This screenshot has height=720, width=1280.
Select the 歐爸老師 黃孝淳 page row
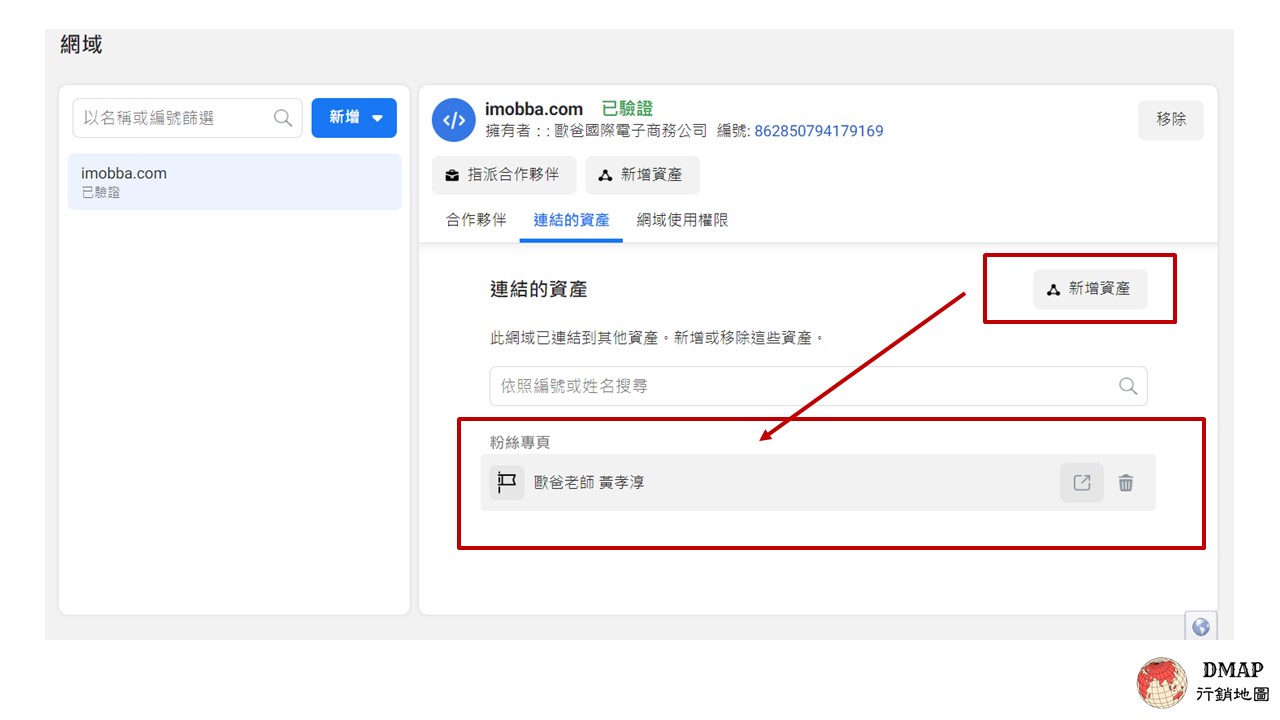tap(818, 483)
